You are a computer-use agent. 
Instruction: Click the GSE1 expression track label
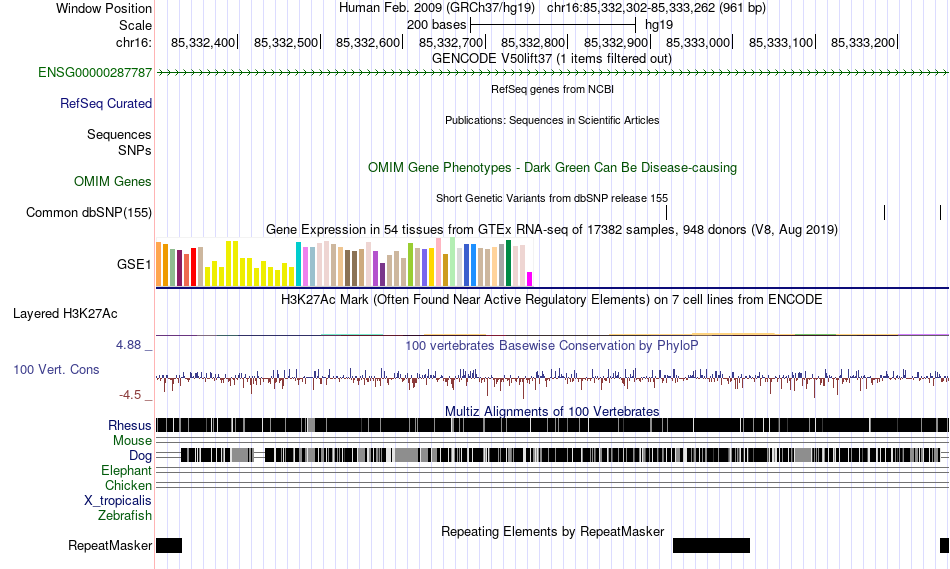[134, 264]
